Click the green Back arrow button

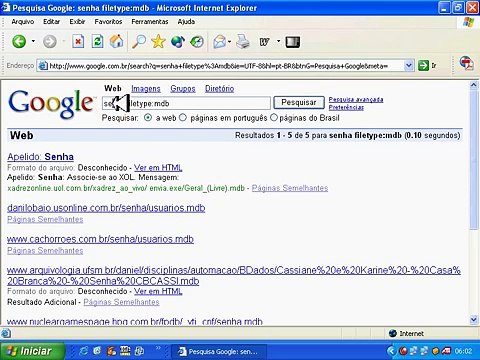[x=19, y=42]
